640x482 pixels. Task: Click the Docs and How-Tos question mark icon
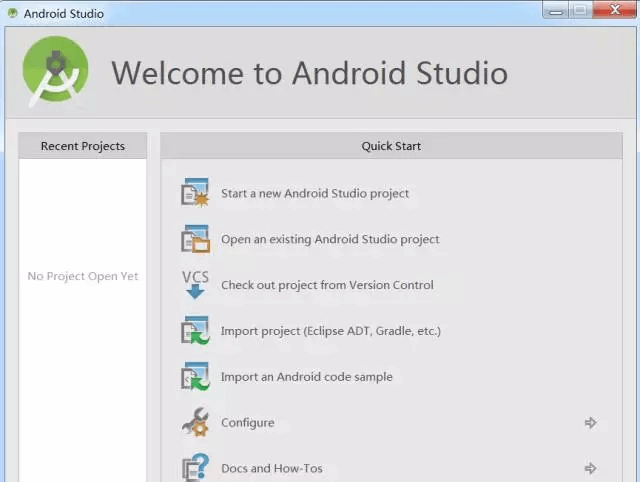[x=196, y=467]
